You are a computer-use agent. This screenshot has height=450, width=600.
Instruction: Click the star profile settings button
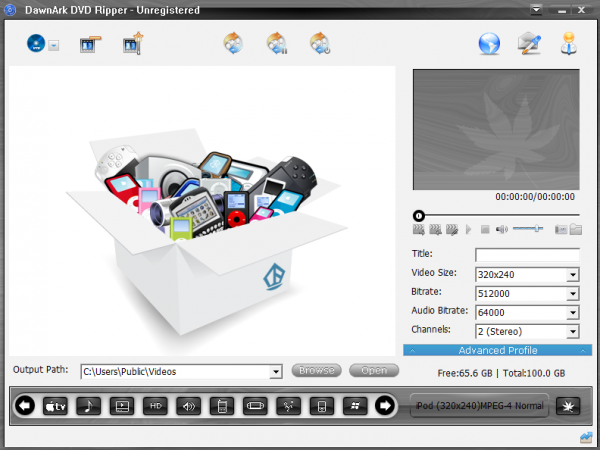(568, 406)
